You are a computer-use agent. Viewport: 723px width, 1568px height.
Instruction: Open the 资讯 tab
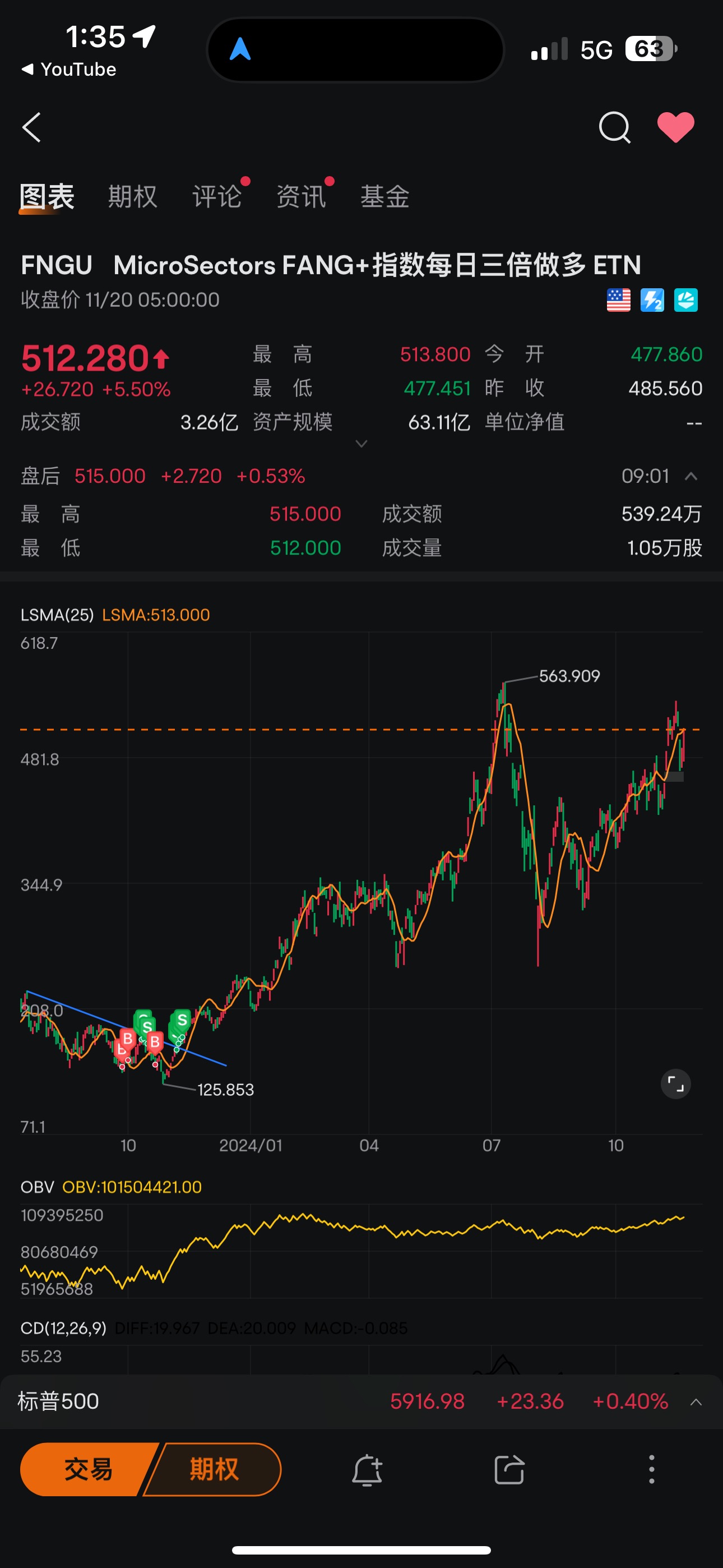click(x=300, y=197)
